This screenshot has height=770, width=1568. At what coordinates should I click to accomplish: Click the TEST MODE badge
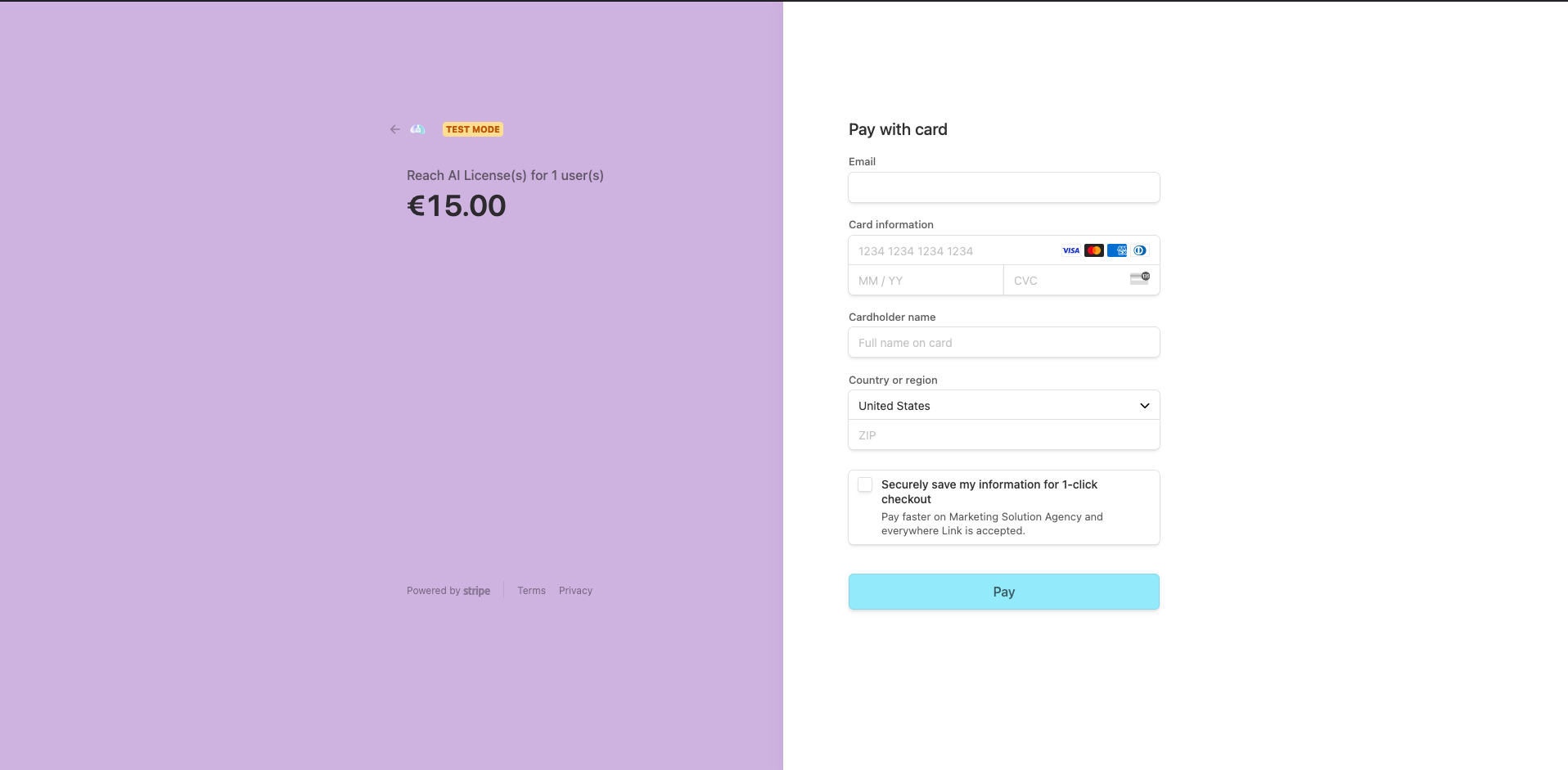[473, 129]
